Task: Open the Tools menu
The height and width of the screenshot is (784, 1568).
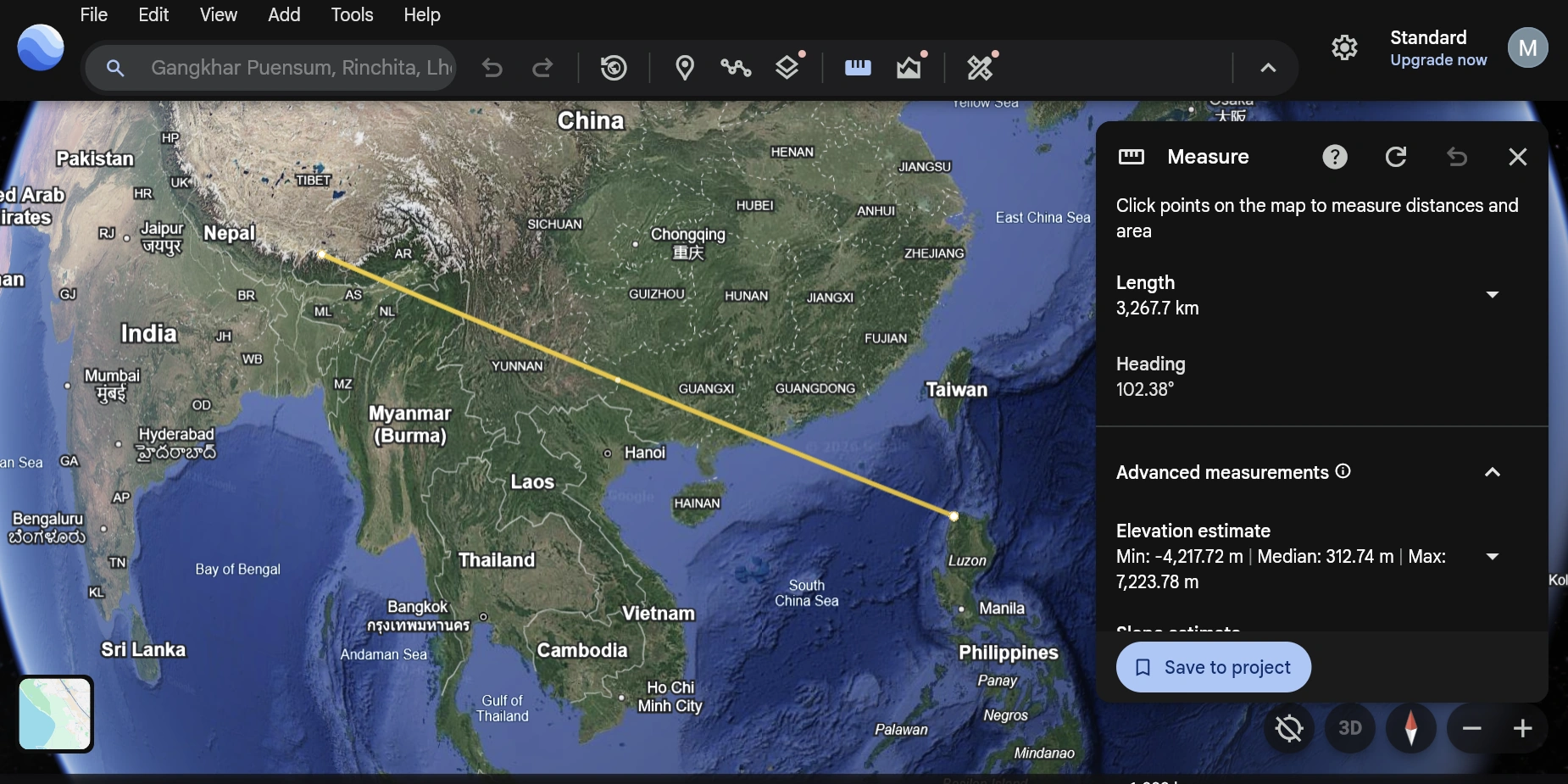Action: [x=352, y=14]
